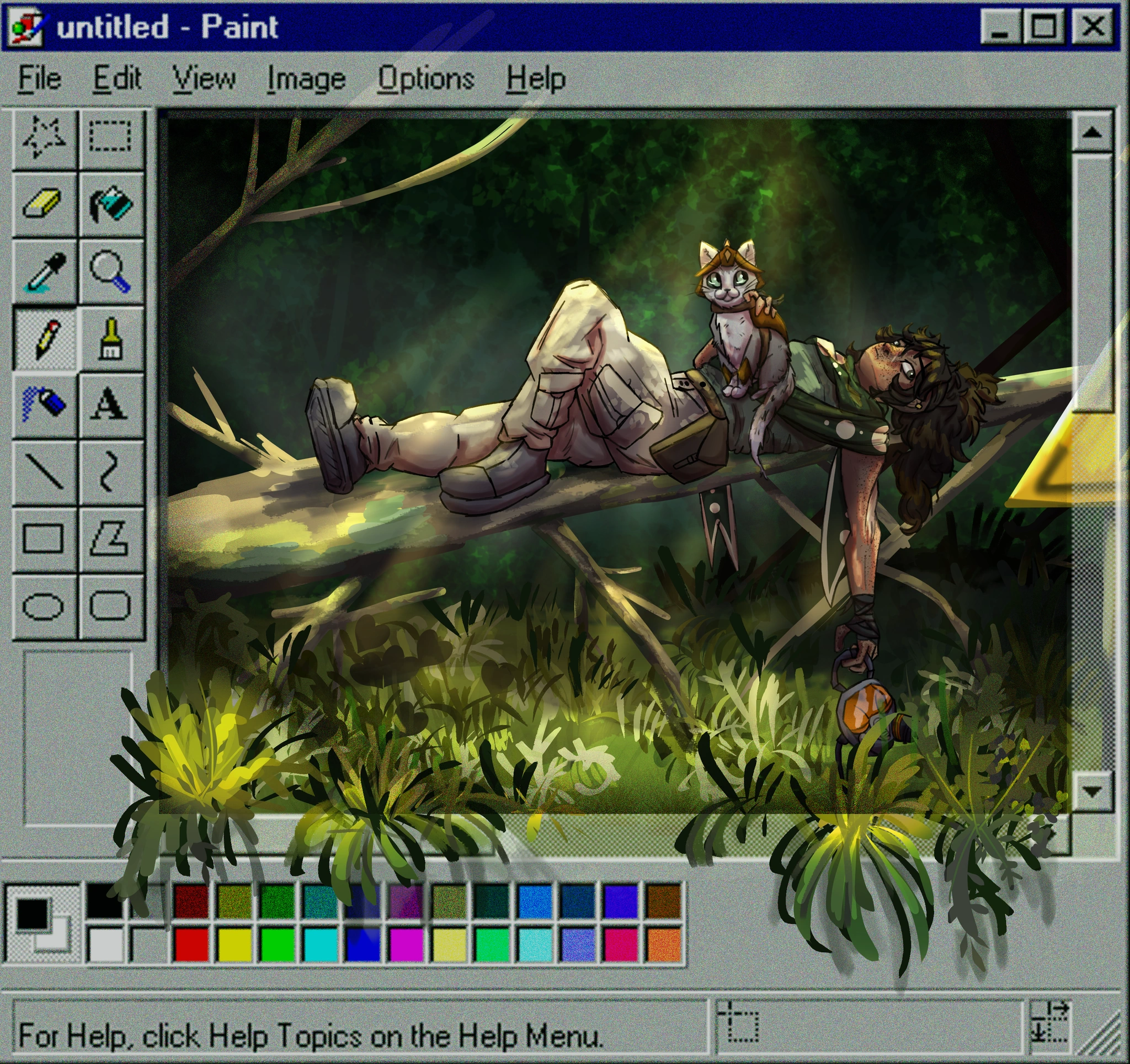Image resolution: width=1130 pixels, height=1064 pixels.
Task: Select the orange color swatch
Action: coord(664,945)
